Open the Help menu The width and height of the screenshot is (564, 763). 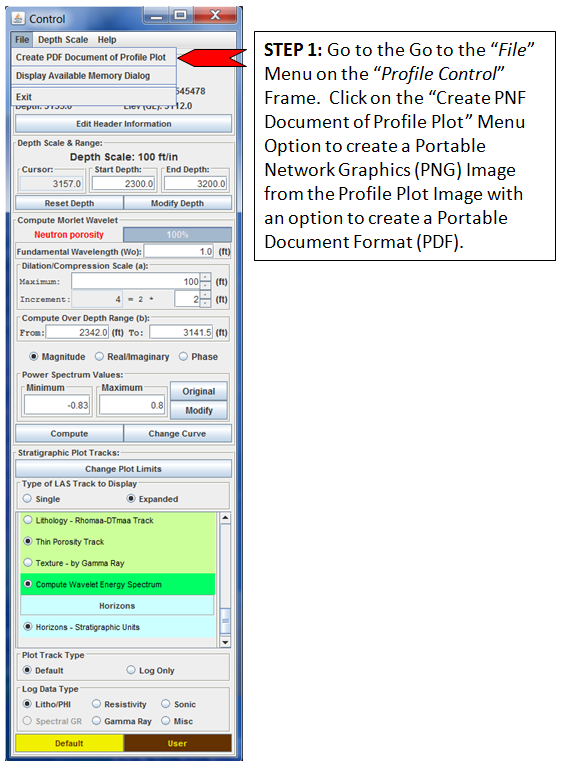[x=107, y=40]
